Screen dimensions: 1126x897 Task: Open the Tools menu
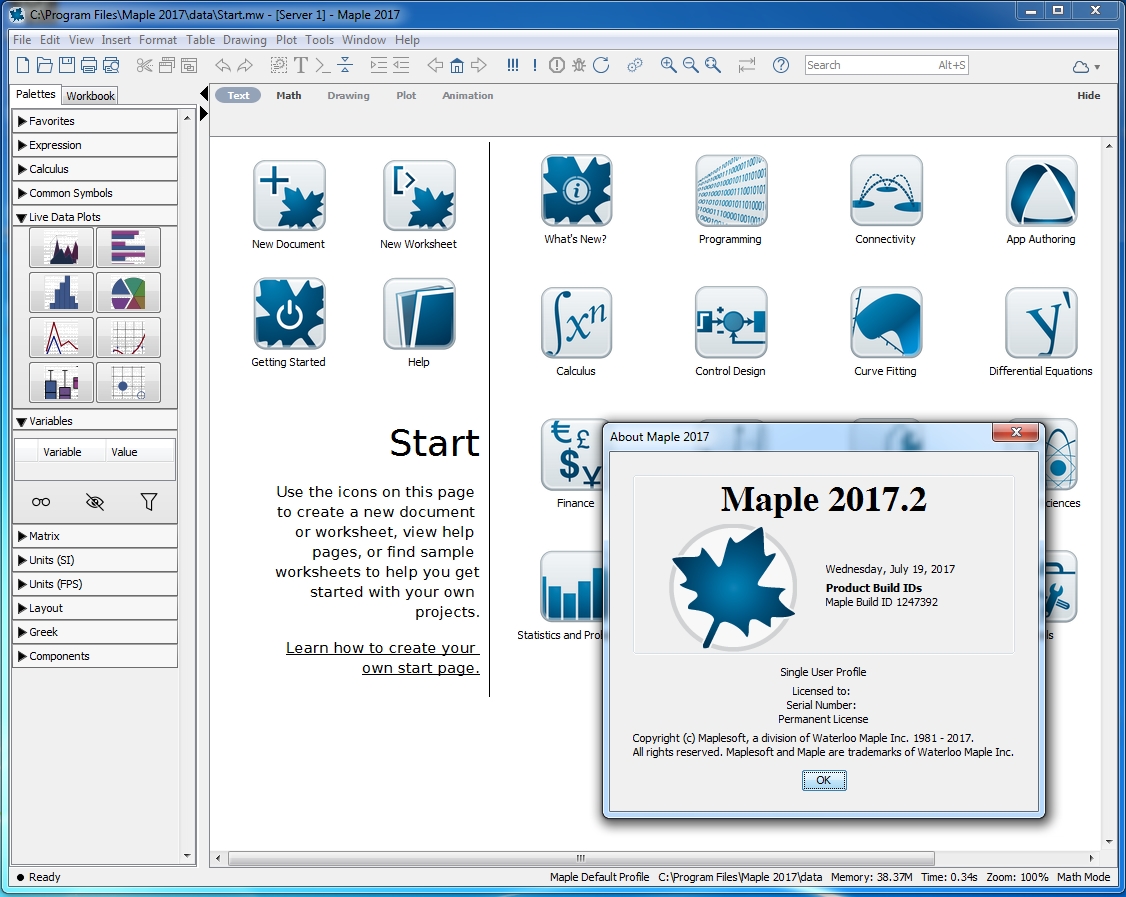coord(319,40)
